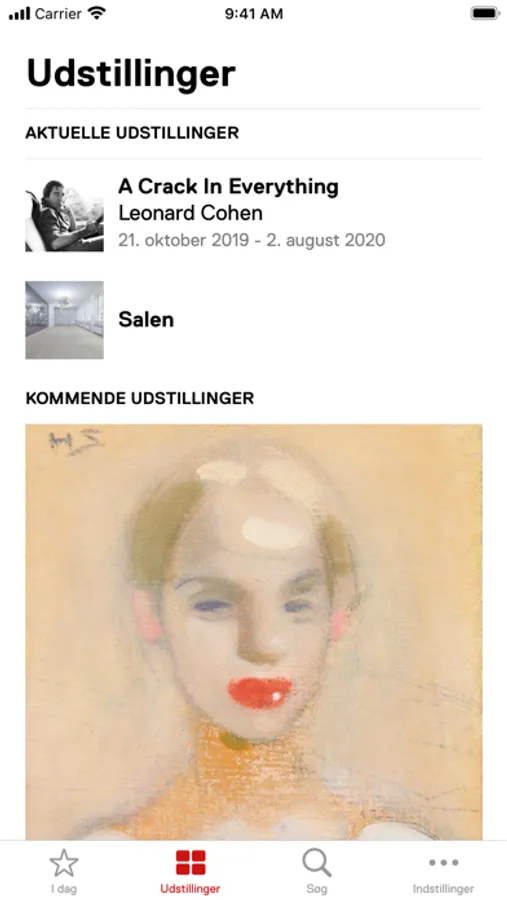Open search via the magnifying glass icon
The width and height of the screenshot is (507, 900).
pos(317,863)
